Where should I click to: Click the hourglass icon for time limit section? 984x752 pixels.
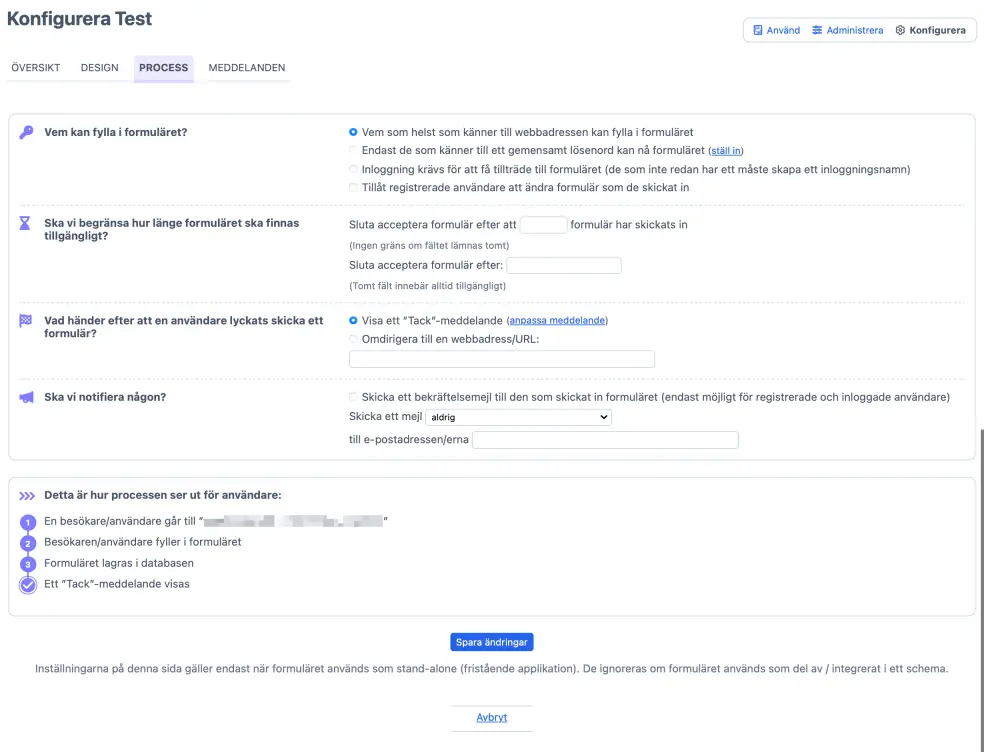point(26,224)
